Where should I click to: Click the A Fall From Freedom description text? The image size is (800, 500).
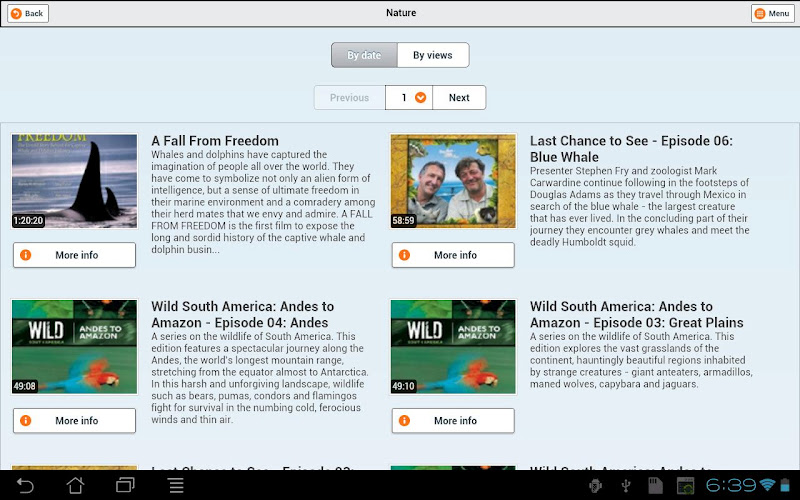(x=263, y=202)
